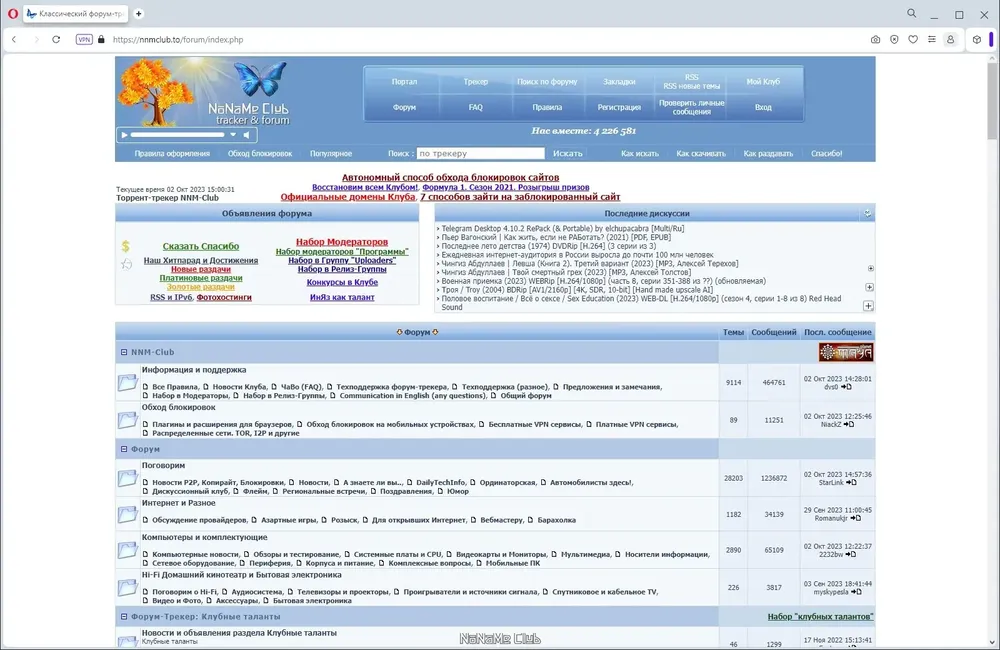Click folder icon for Hi-Fi Домашний кинотеатр
The height and width of the screenshot is (650, 1000).
128,588
